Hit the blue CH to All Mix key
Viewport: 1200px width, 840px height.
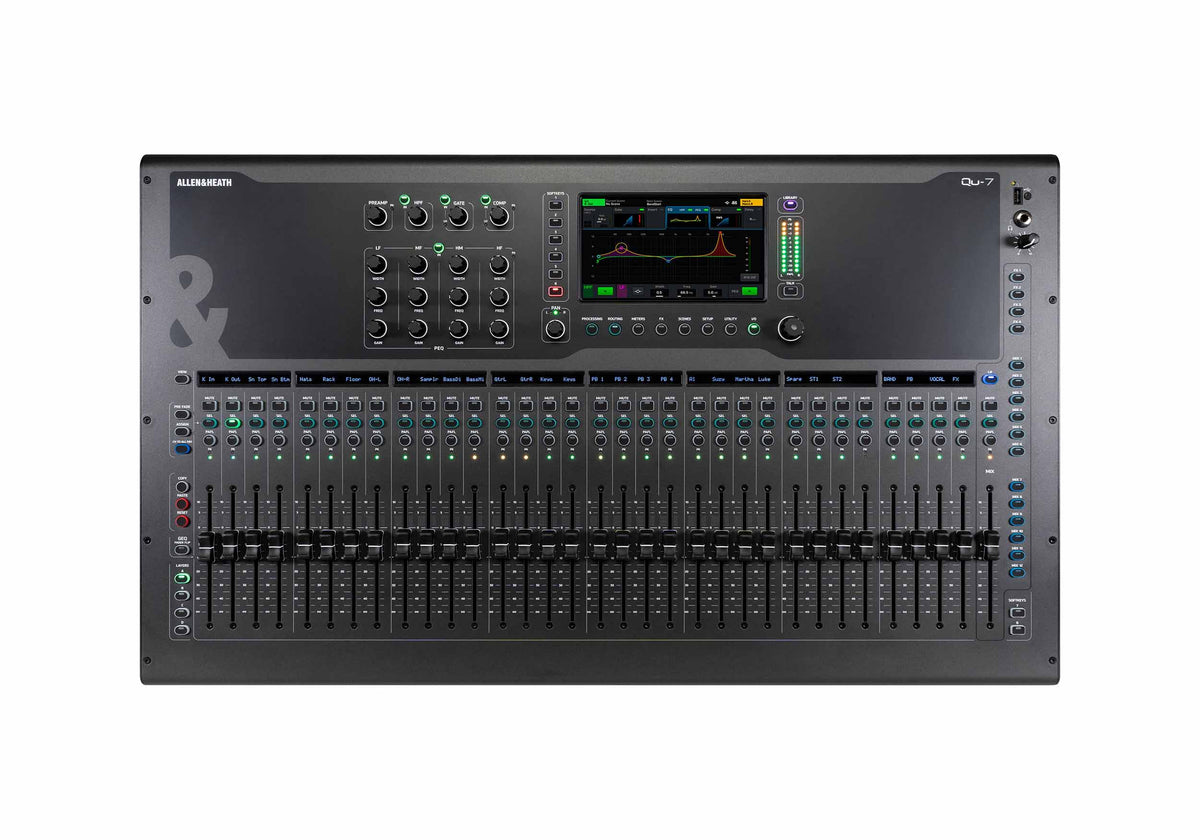tap(182, 450)
